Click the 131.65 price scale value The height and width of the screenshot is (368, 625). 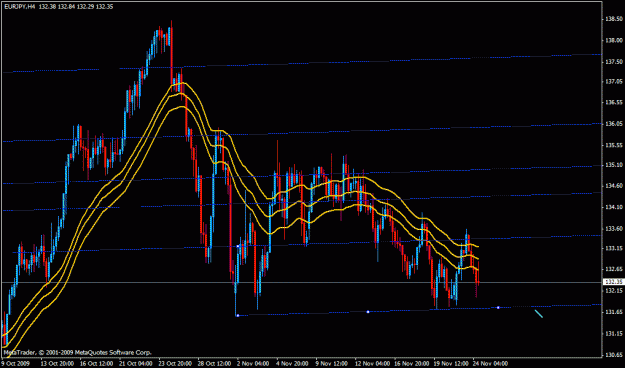[614, 312]
